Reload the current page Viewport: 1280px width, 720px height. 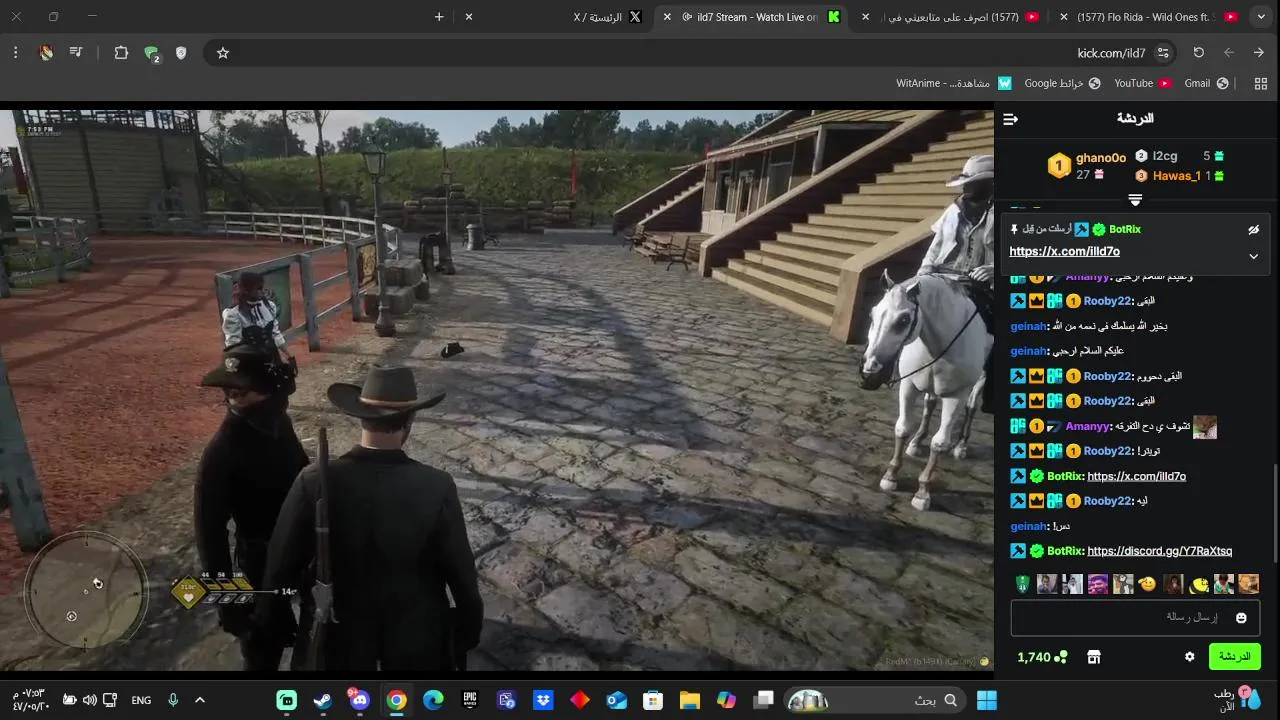coord(1198,53)
